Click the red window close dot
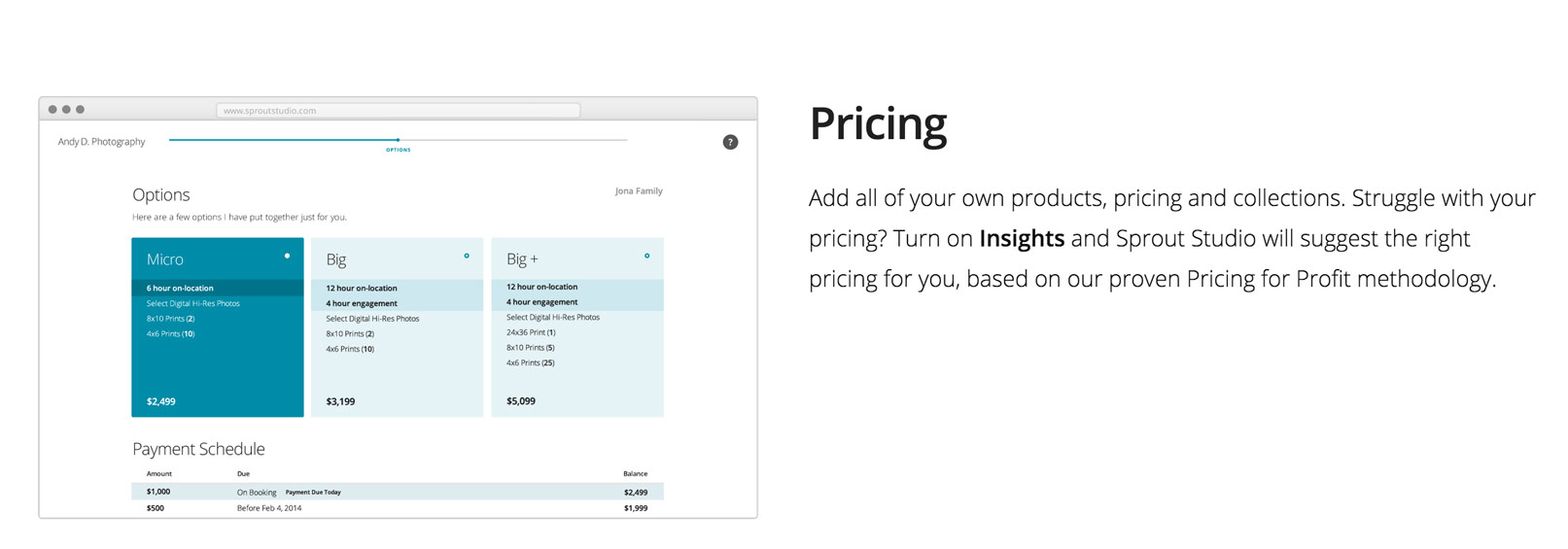This screenshot has height=549, width=1568. coord(52,110)
